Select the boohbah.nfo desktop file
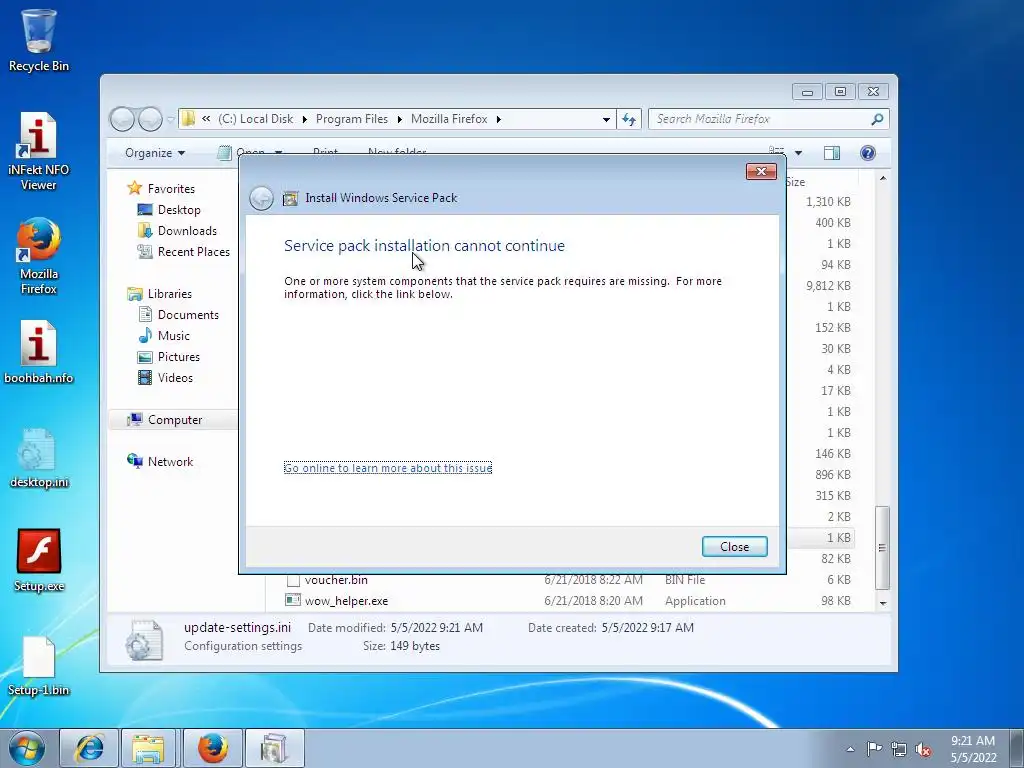Screen dimensions: 1024x768 [39, 351]
